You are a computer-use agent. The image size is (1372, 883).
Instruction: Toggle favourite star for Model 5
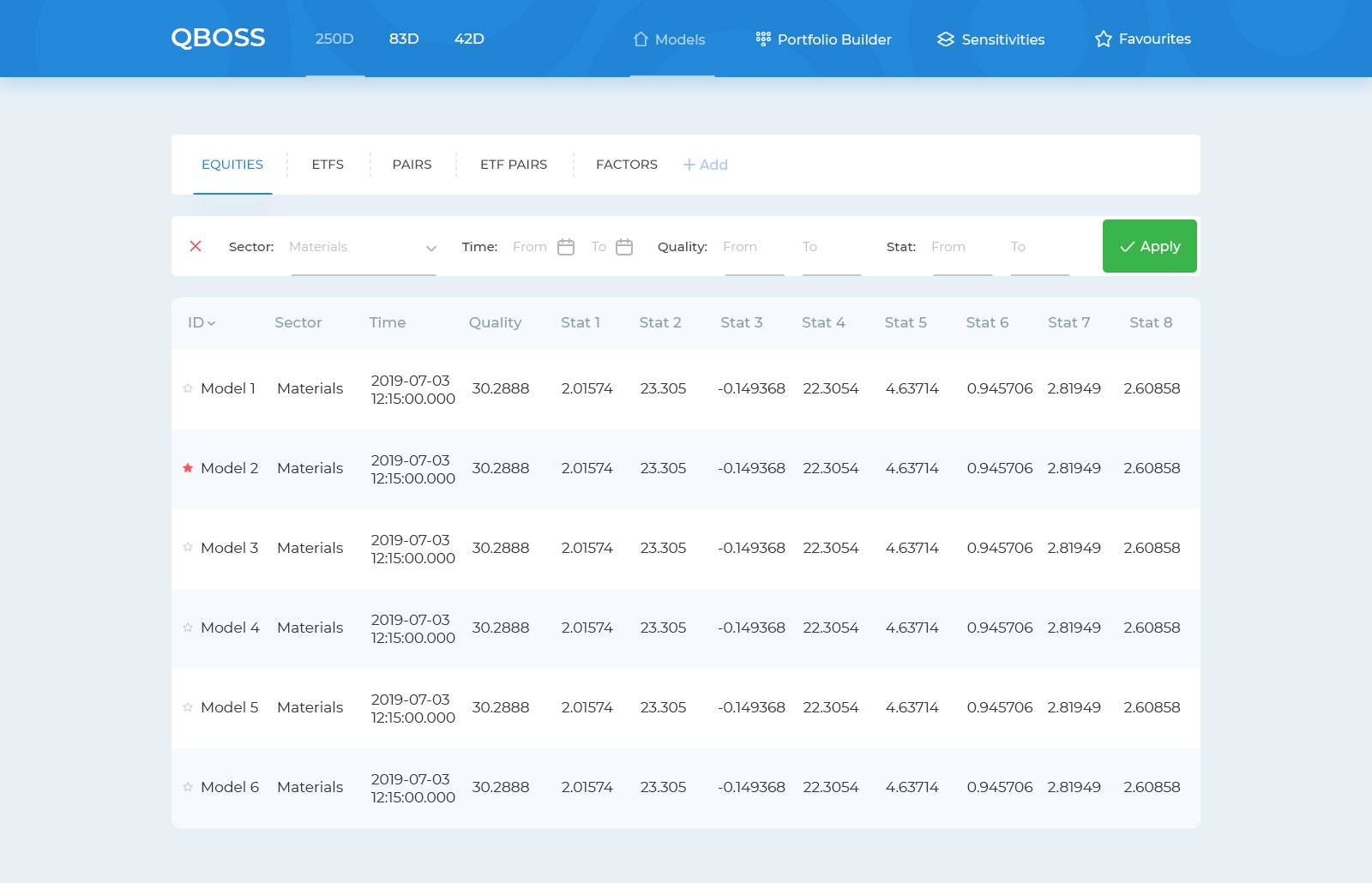(188, 707)
